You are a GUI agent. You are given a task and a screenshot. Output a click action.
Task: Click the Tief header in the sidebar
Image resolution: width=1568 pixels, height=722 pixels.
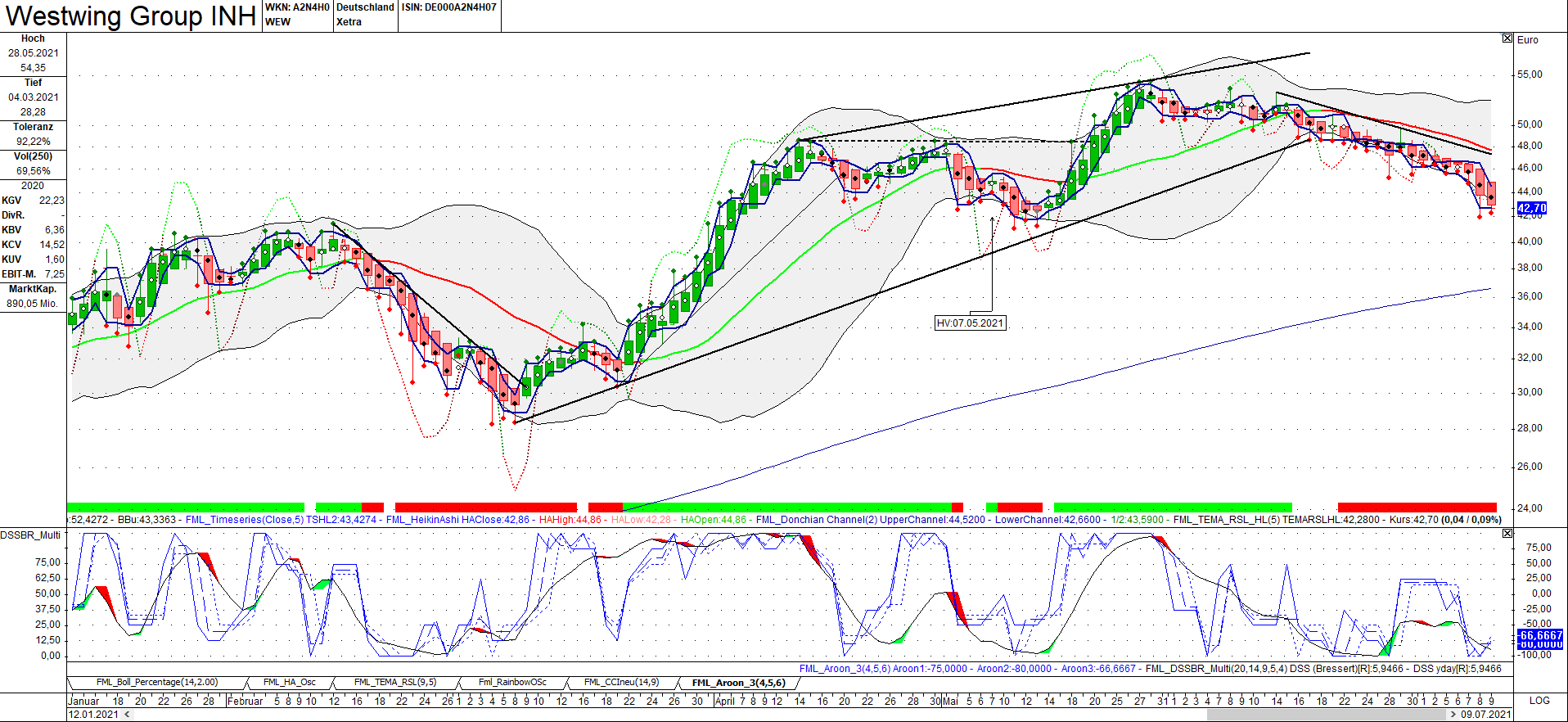click(x=33, y=83)
